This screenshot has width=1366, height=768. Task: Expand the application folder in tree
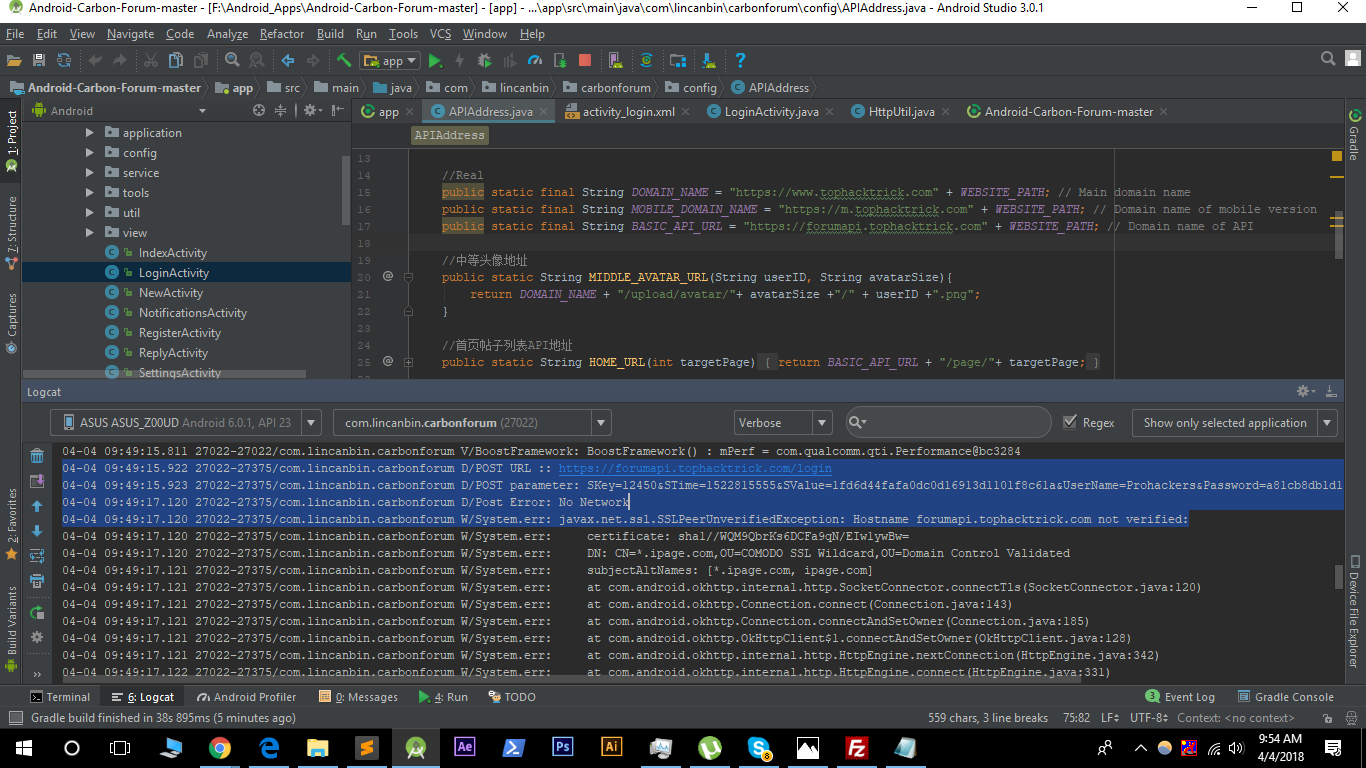pyautogui.click(x=89, y=133)
